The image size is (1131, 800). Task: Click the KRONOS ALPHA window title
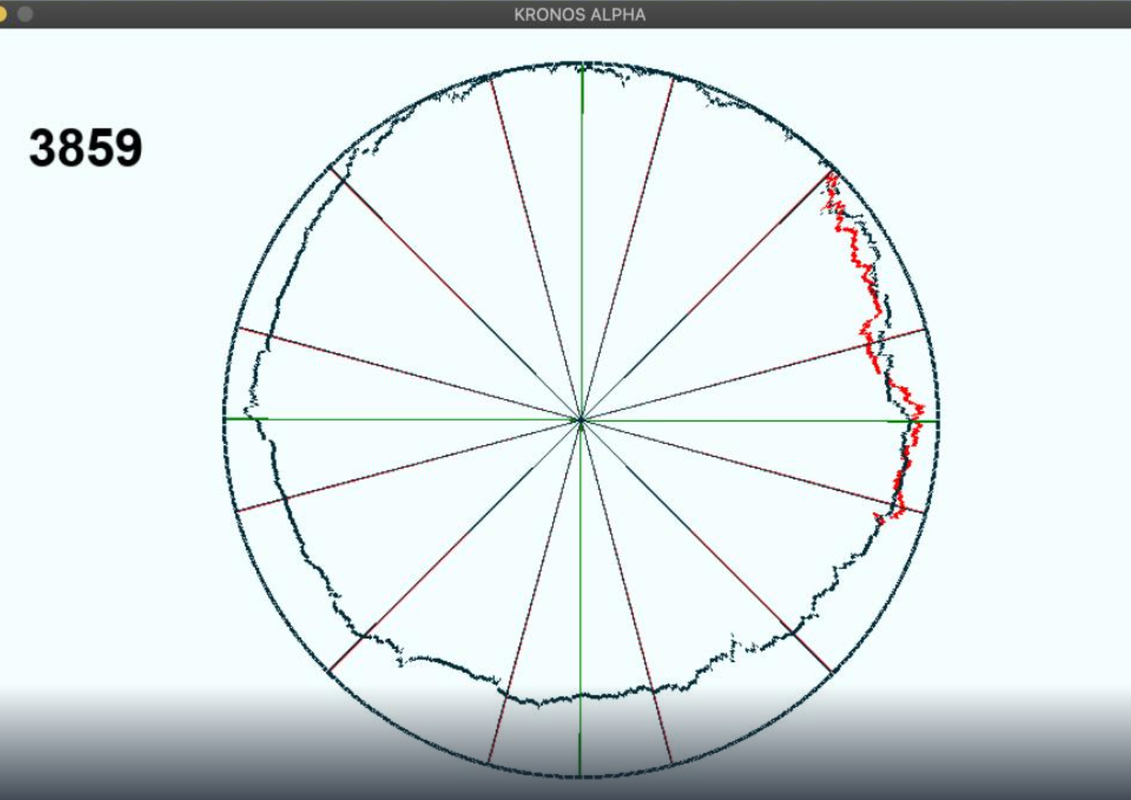(579, 14)
